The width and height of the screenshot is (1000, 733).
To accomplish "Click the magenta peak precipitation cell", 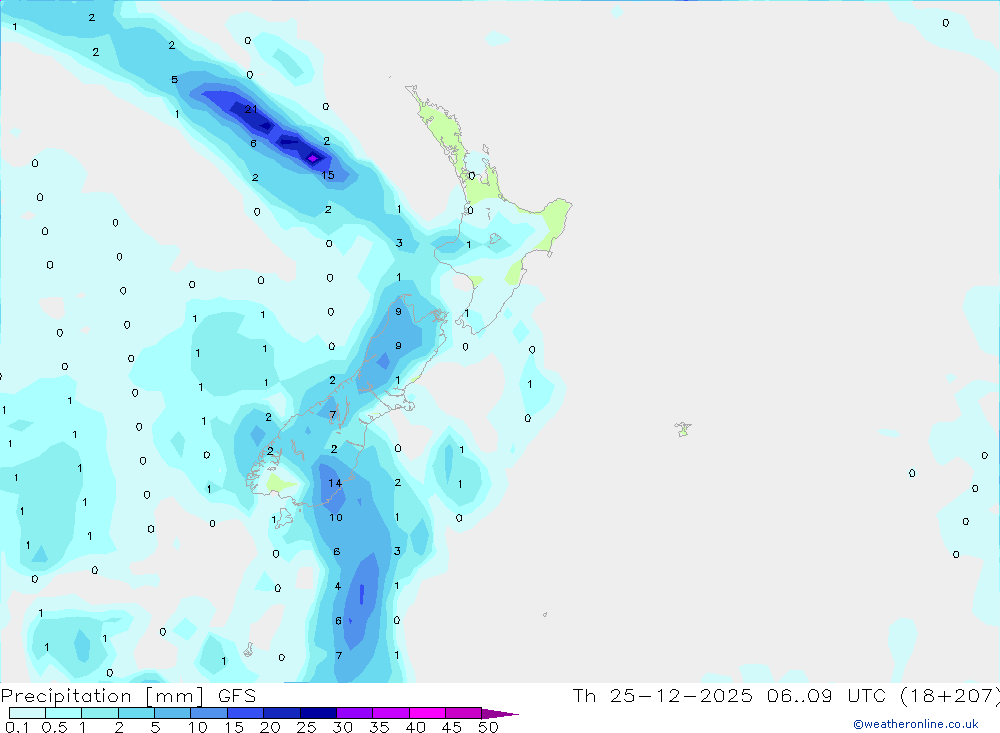I will [312, 158].
